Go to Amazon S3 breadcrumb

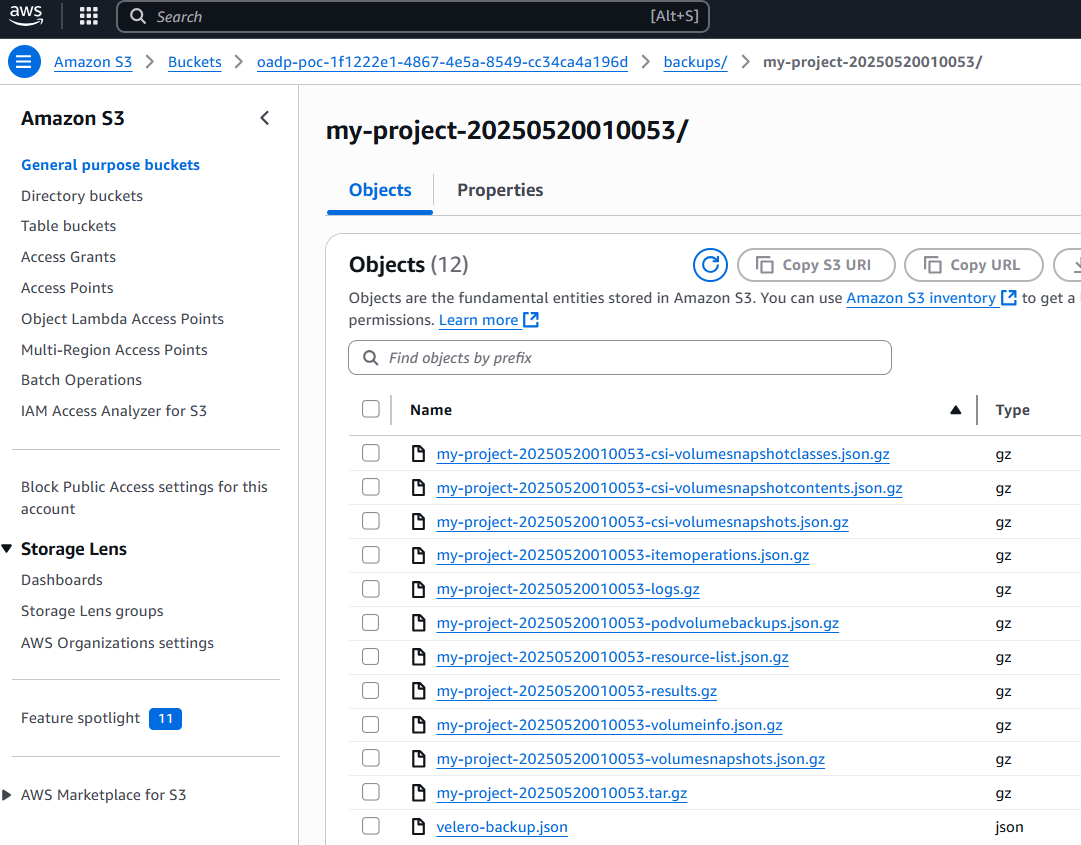[93, 62]
